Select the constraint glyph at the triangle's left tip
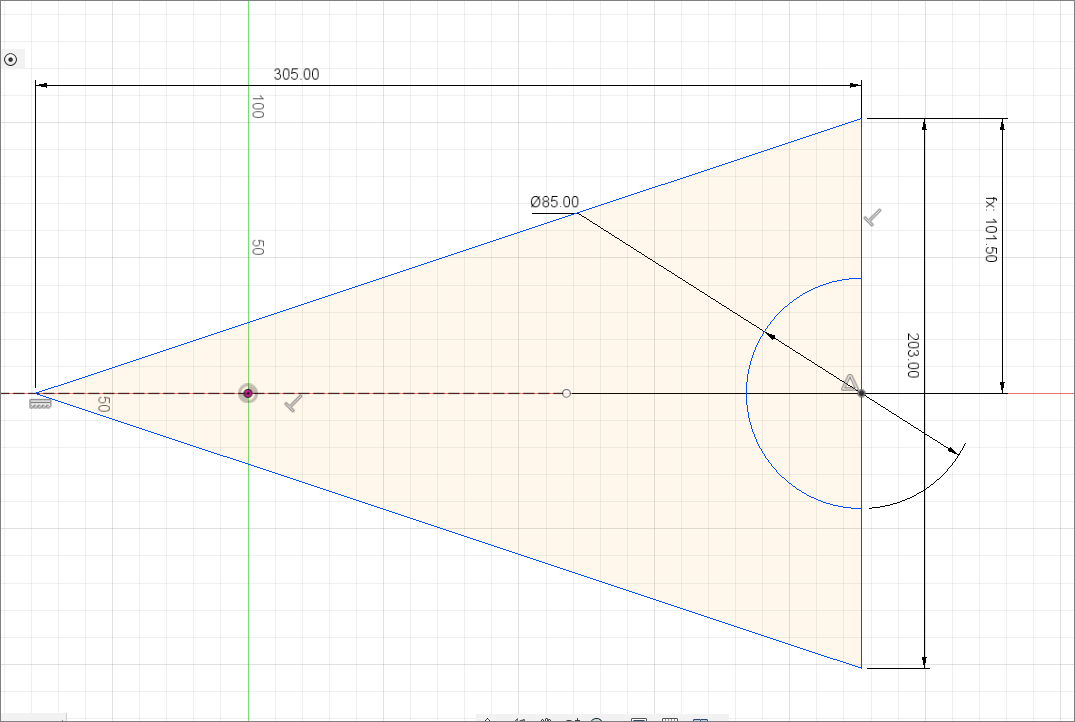Viewport: 1075px width, 722px height. click(40, 404)
